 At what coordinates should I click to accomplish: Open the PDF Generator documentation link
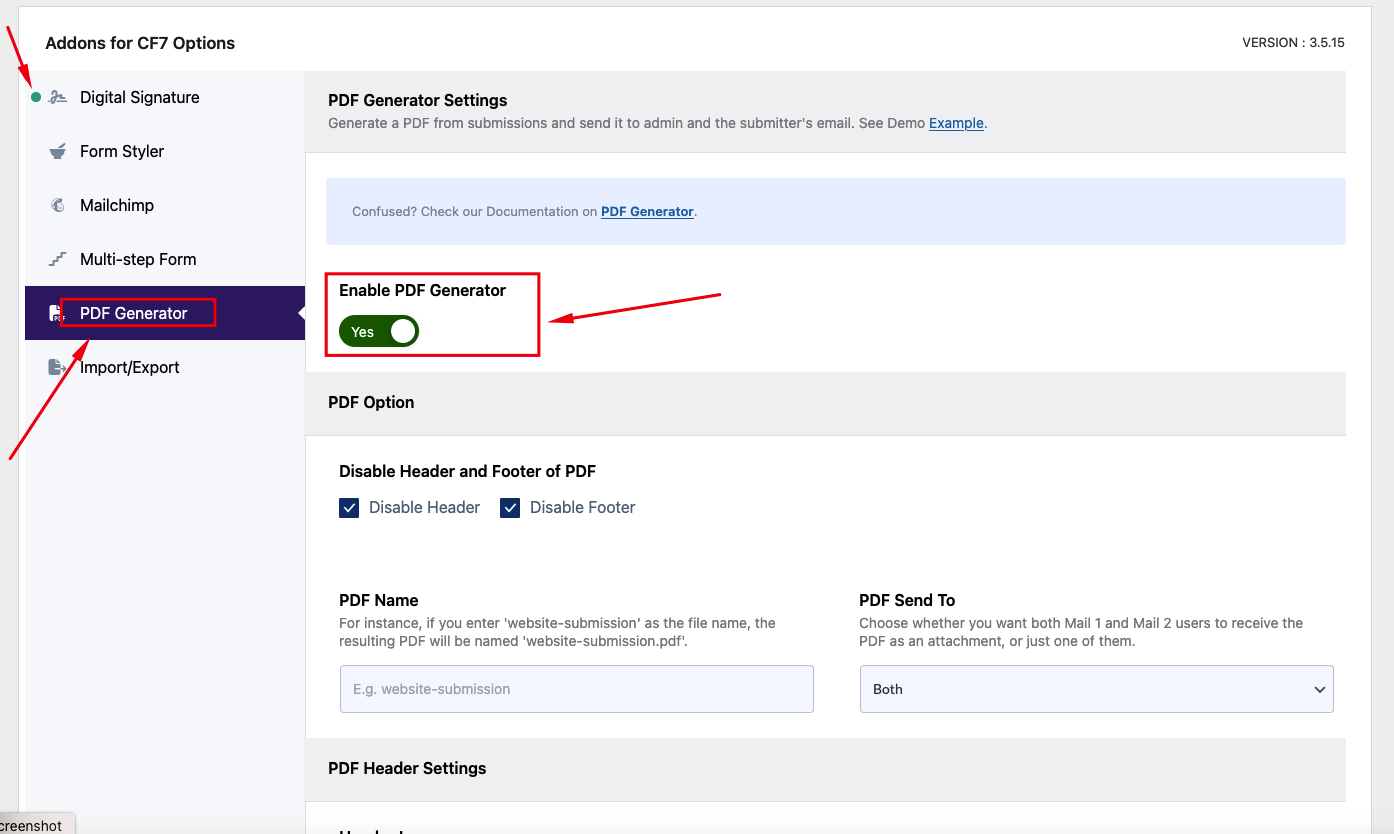click(647, 212)
